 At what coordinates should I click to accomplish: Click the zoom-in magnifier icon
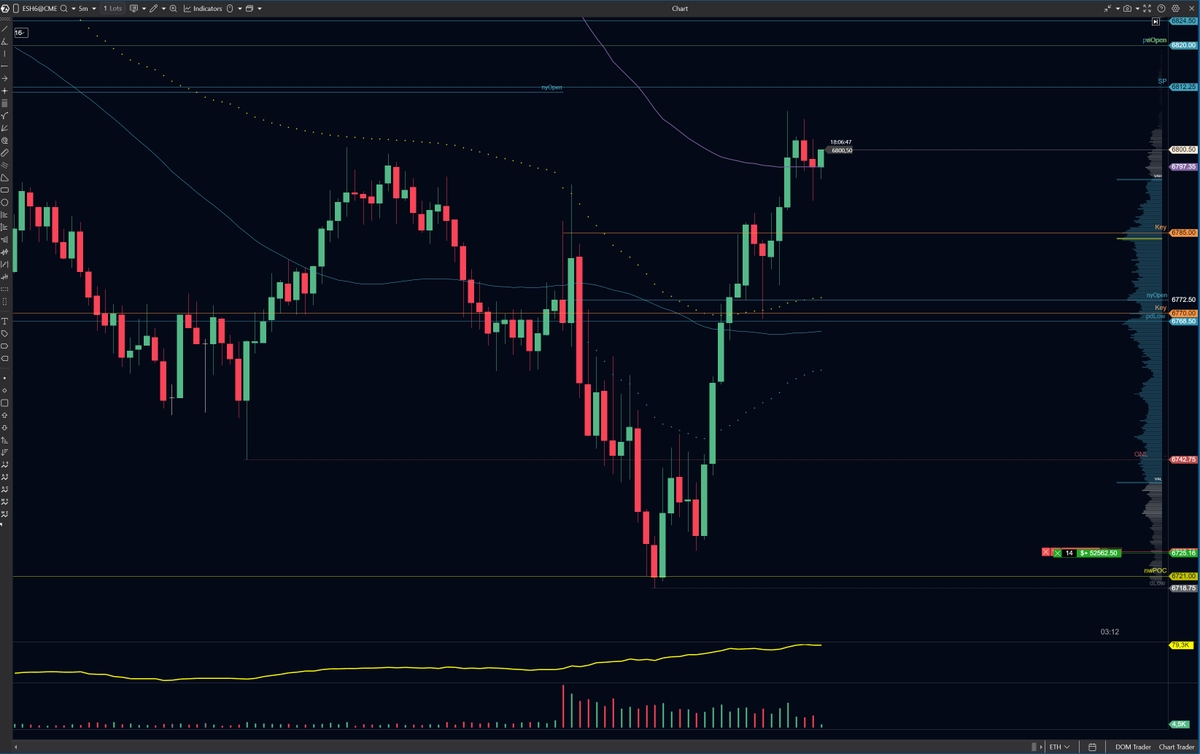pos(172,8)
